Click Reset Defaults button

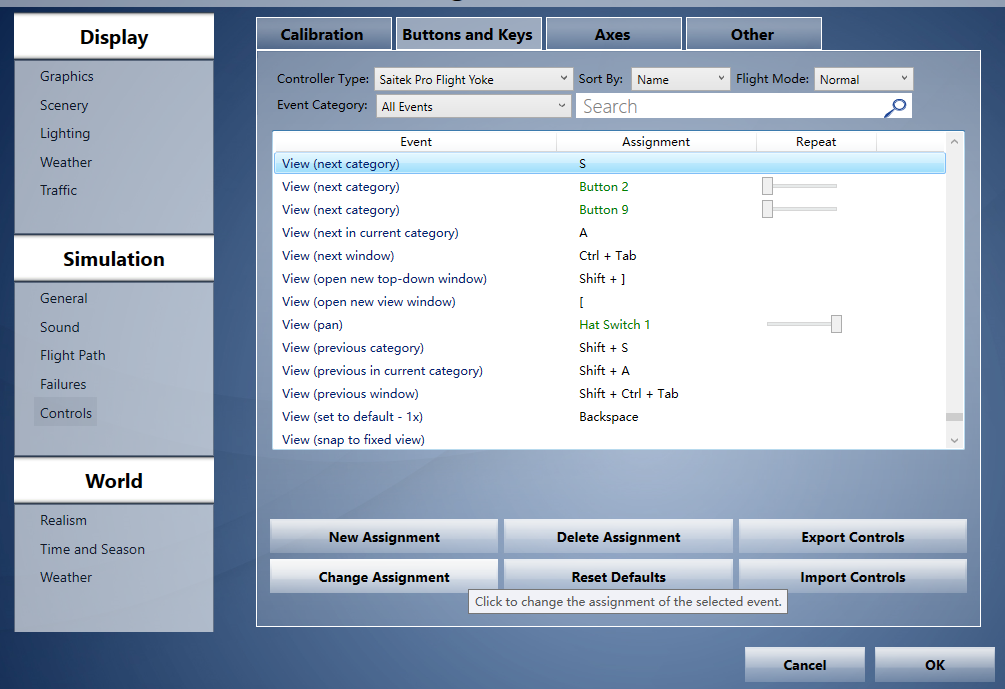(x=618, y=577)
